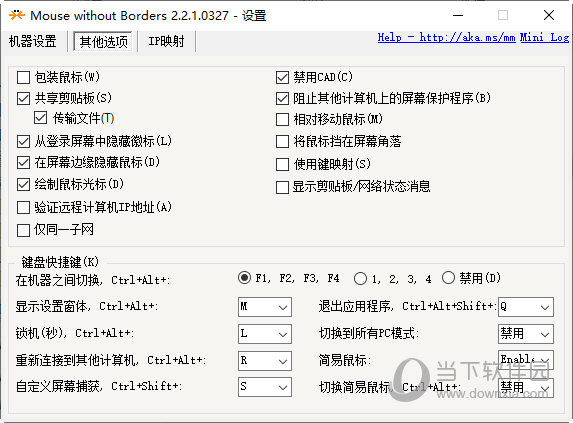Uncheck the 绘制鼠标光标 option
This screenshot has height=423, width=573.
pos(23,184)
